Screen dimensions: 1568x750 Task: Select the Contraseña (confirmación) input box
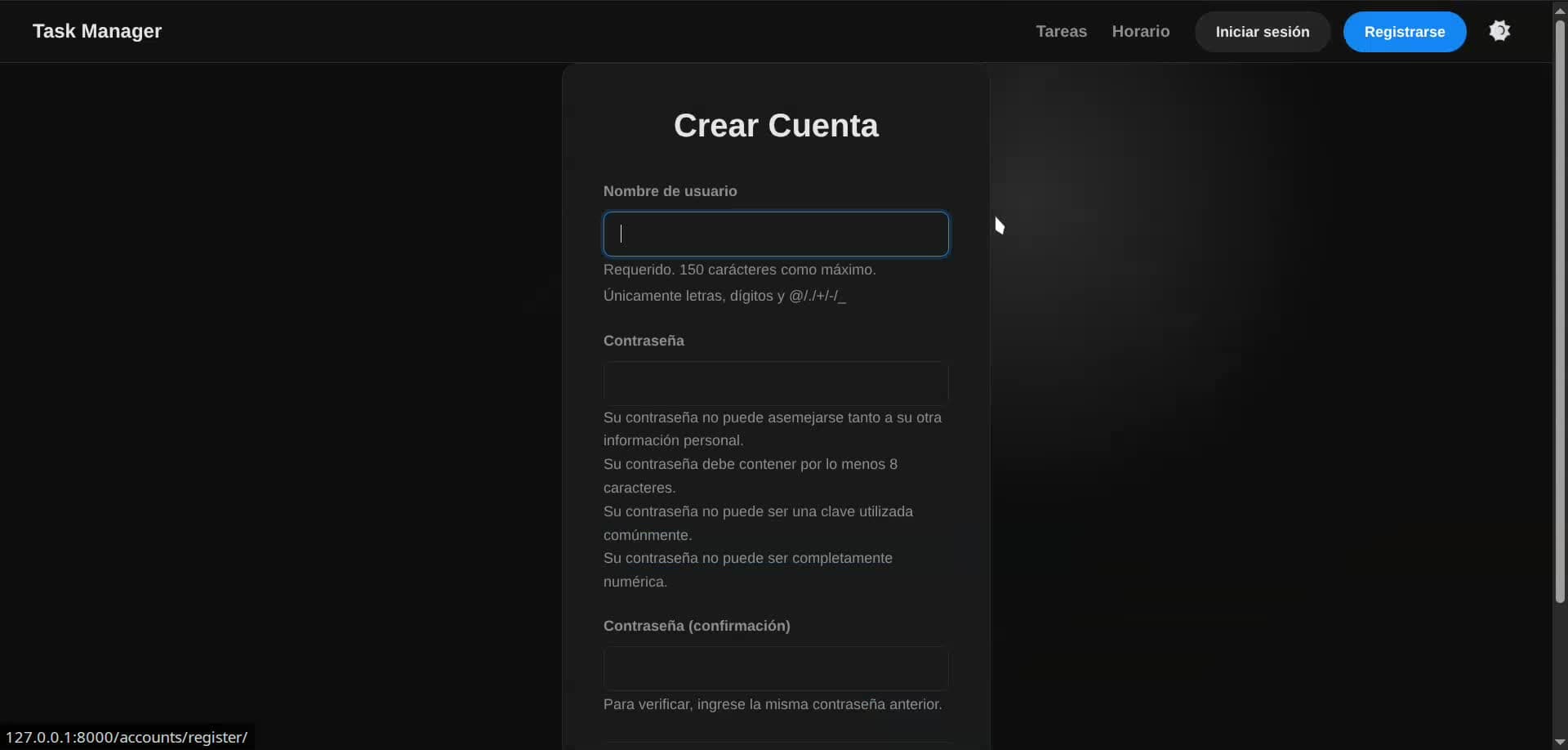click(775, 669)
